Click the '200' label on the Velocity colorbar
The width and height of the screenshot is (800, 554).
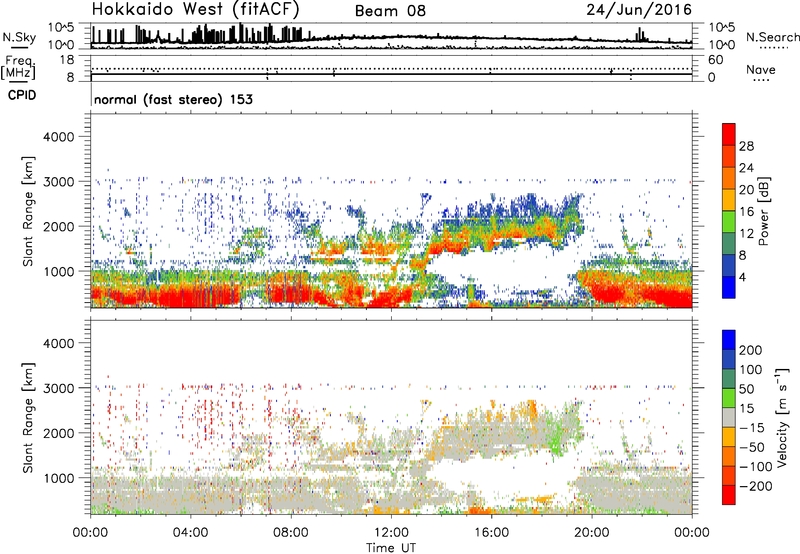(x=751, y=350)
